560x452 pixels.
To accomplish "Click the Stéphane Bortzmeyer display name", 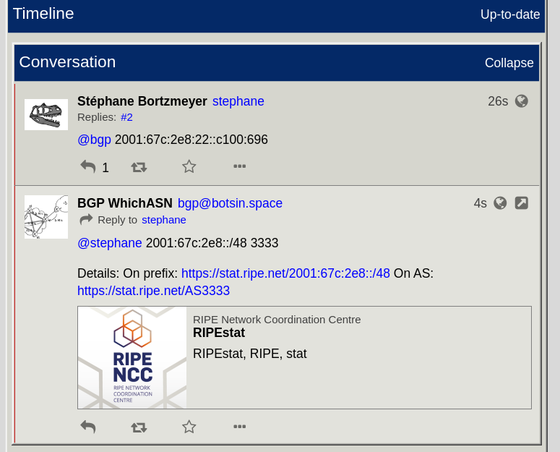I will pos(142,101).
